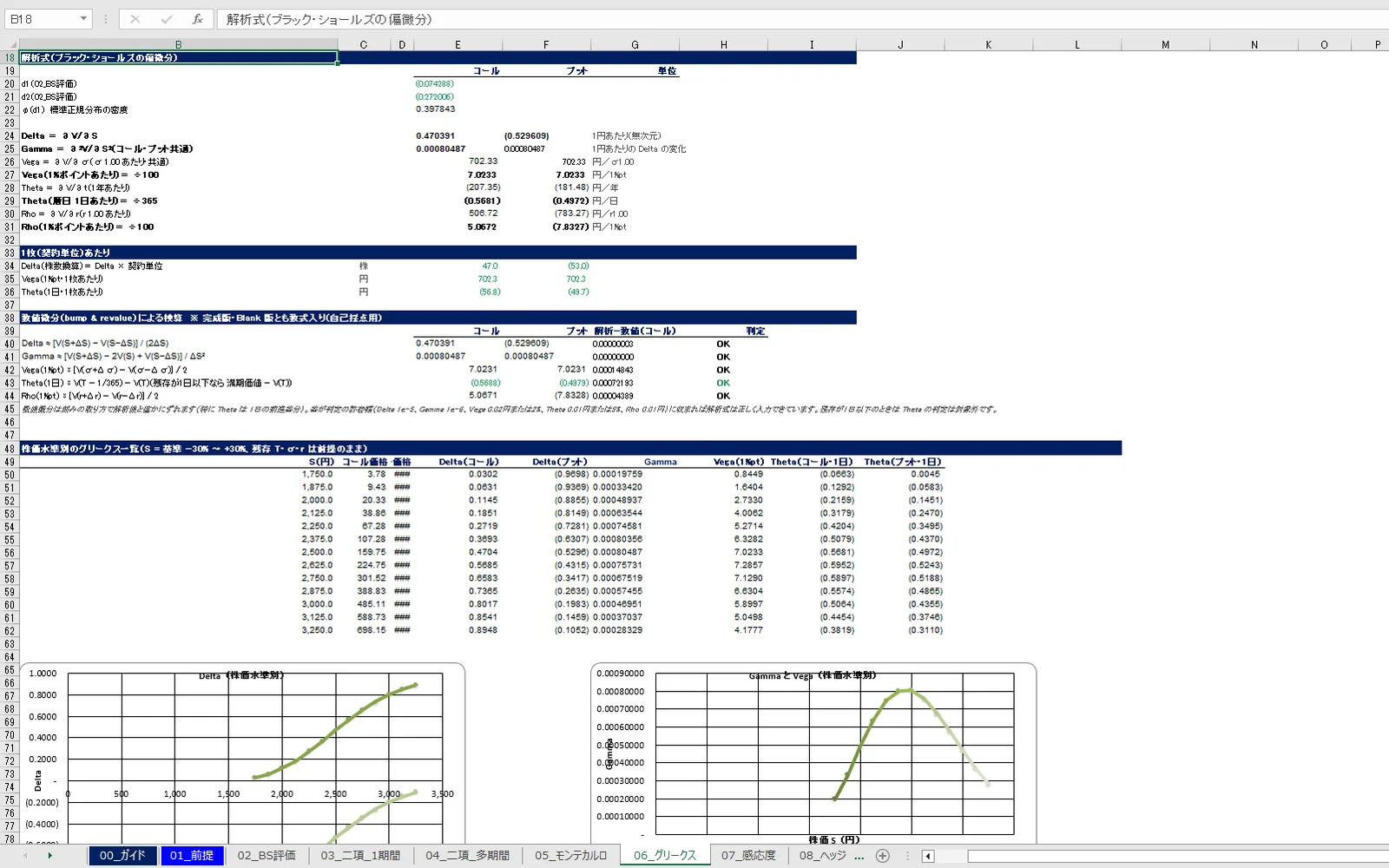Screen dimensions: 1389x868
Task: Switch to the 07_感応度 sheet tab
Action: 748,856
